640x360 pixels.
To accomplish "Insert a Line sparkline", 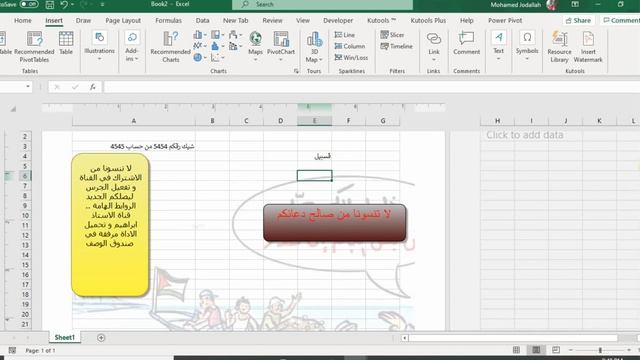I will pos(345,35).
